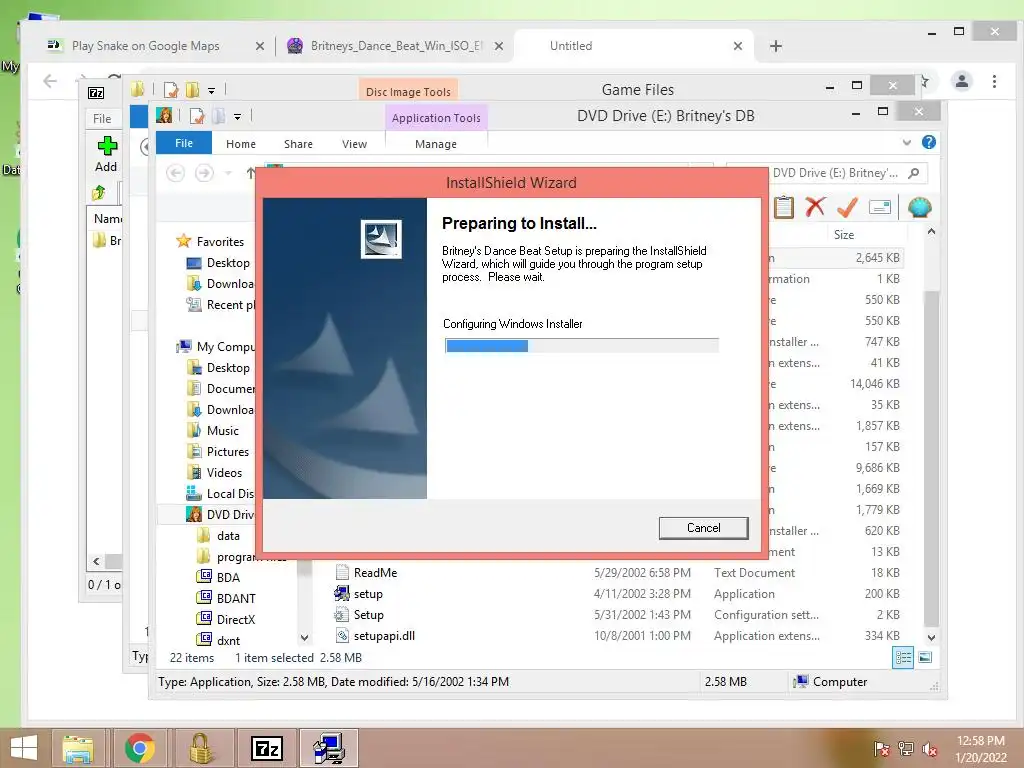Click Properties quick-access icon in DVD Drive window
The image size is (1024, 768).
197,116
